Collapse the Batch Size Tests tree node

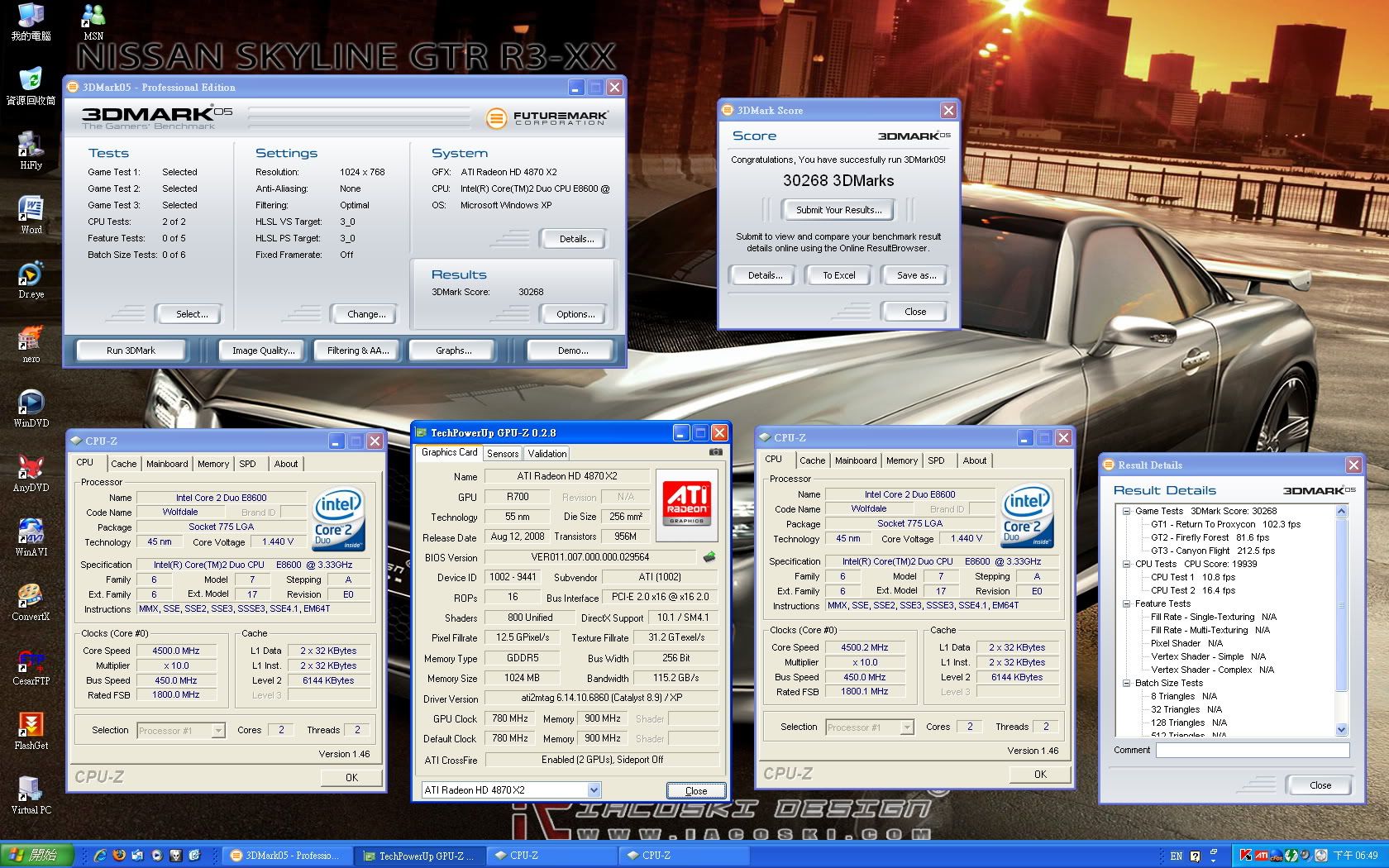[1126, 683]
